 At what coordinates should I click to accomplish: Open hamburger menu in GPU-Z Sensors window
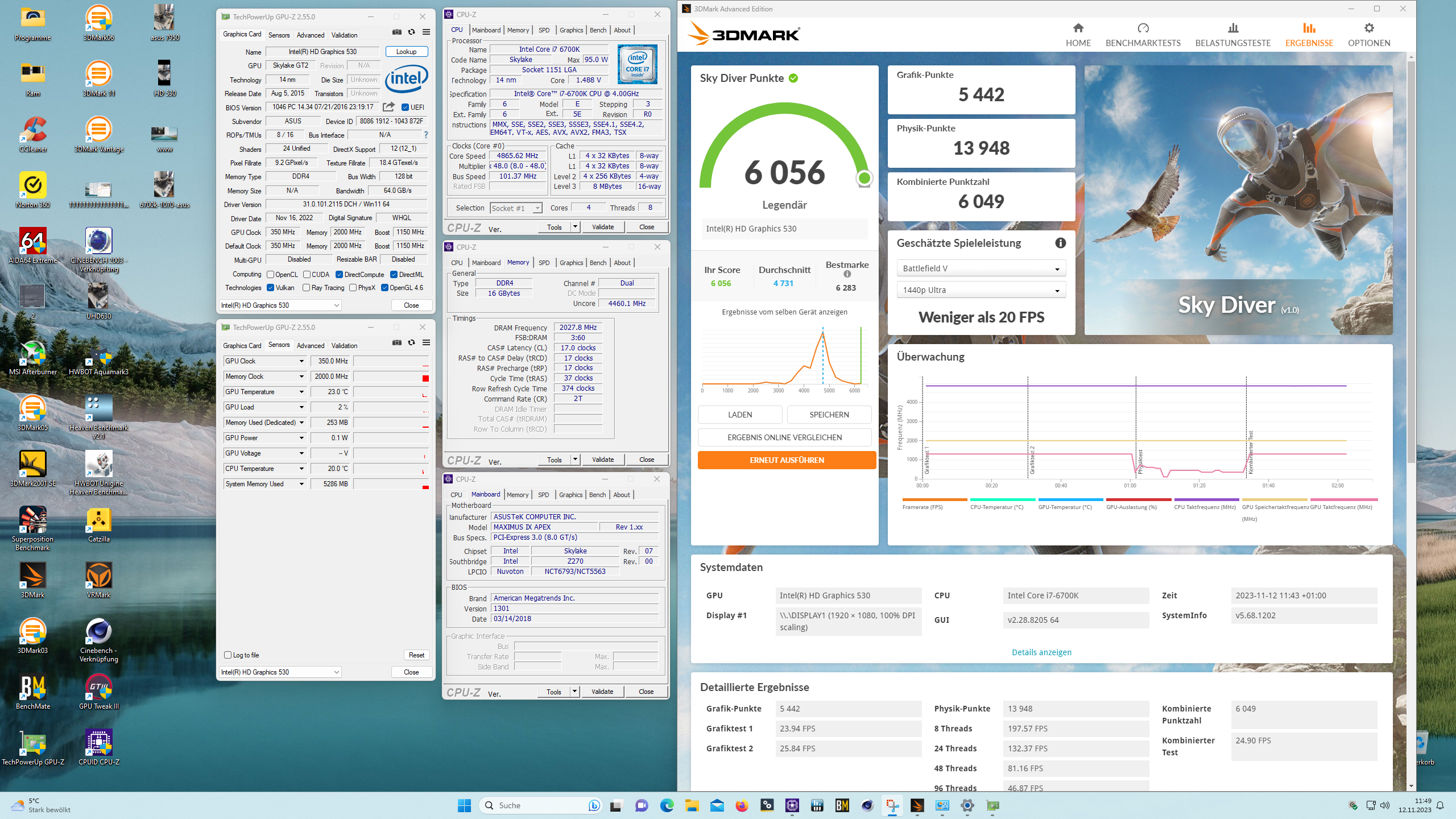tap(426, 343)
